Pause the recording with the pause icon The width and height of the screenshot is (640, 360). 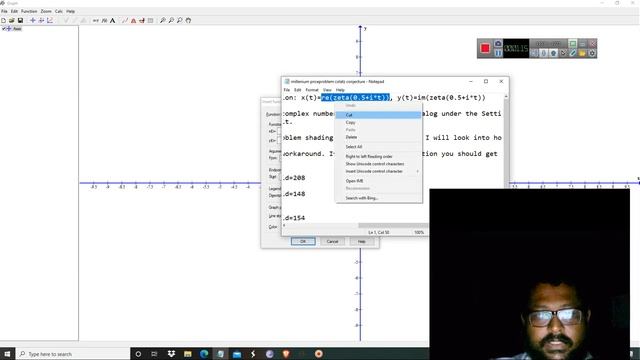[498, 53]
